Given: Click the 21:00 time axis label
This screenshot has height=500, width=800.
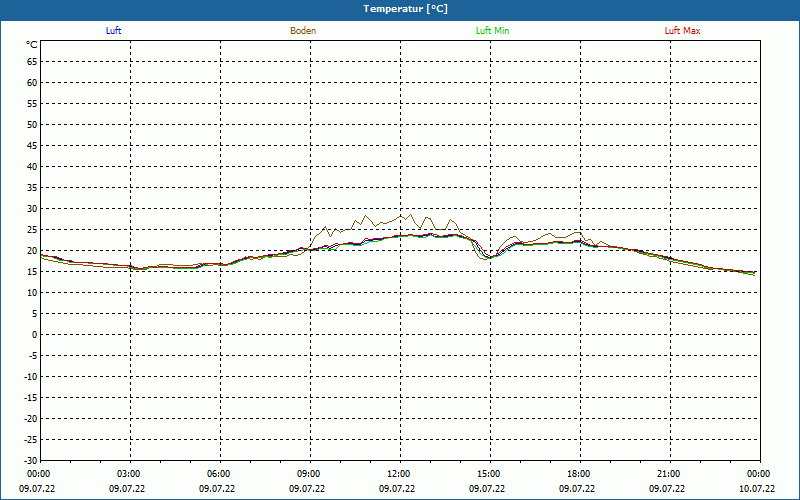Looking at the screenshot, I should 670,474.
